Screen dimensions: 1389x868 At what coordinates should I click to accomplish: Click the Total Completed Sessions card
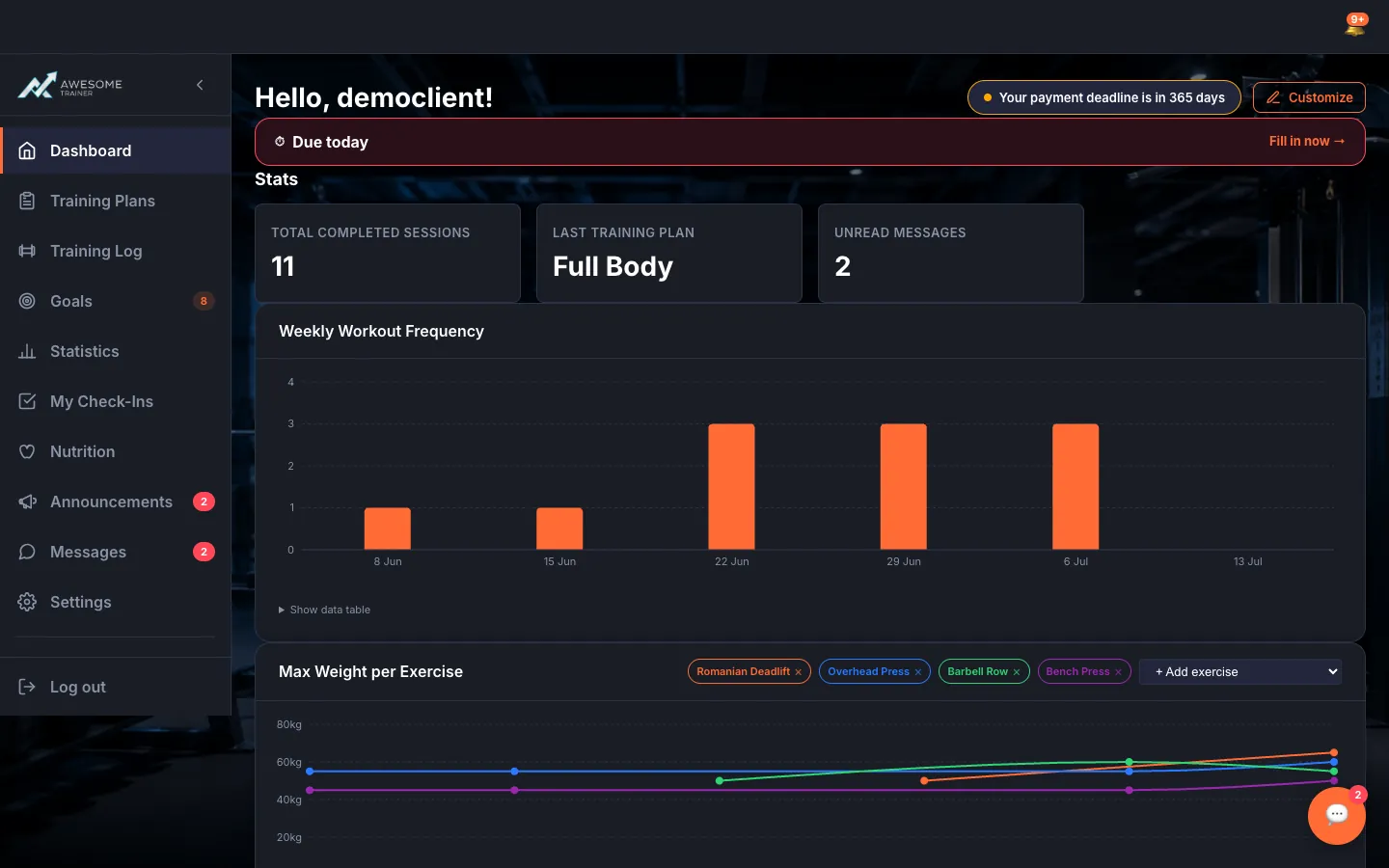click(388, 253)
